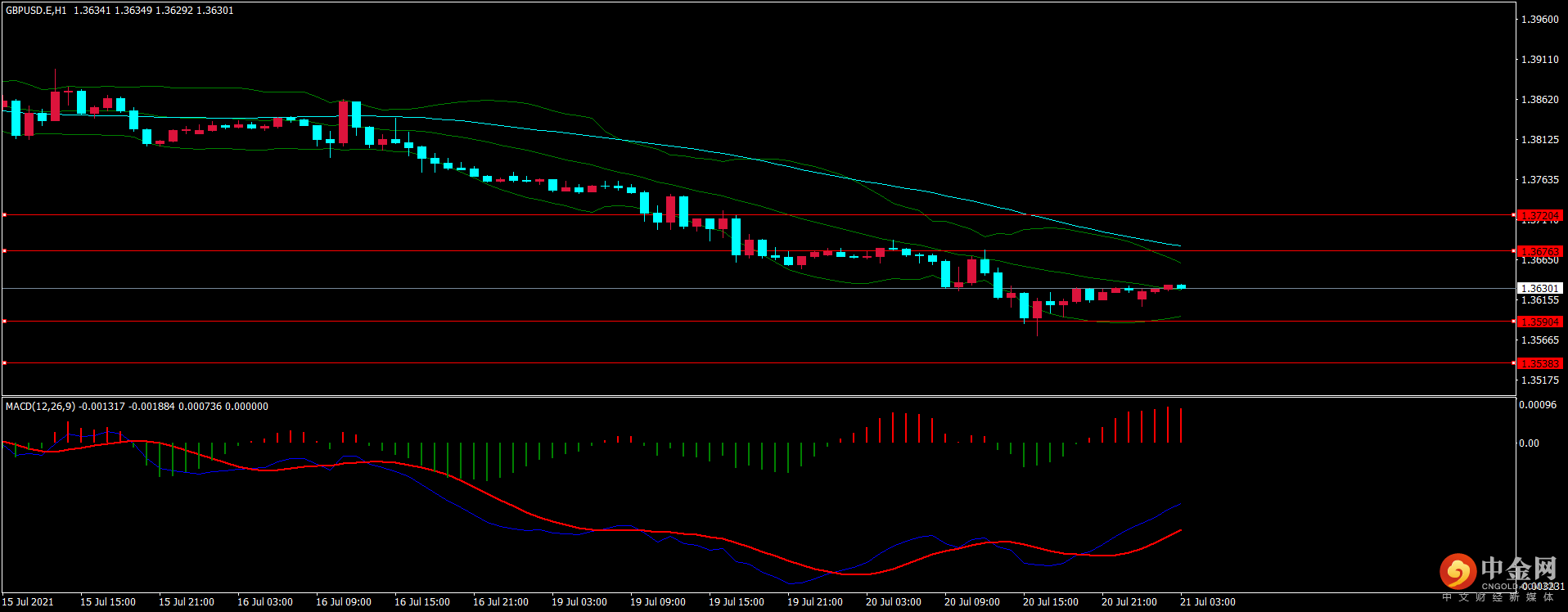The width and height of the screenshot is (1568, 612).
Task: Click the 16 Jul 21:00 time label
Action: (x=501, y=602)
